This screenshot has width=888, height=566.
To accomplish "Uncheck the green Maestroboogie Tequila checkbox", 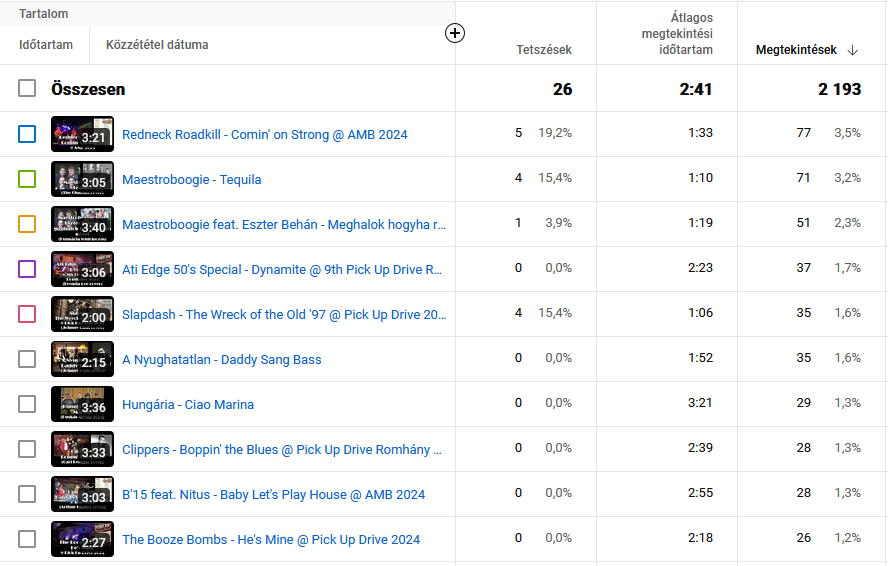I will point(27,179).
